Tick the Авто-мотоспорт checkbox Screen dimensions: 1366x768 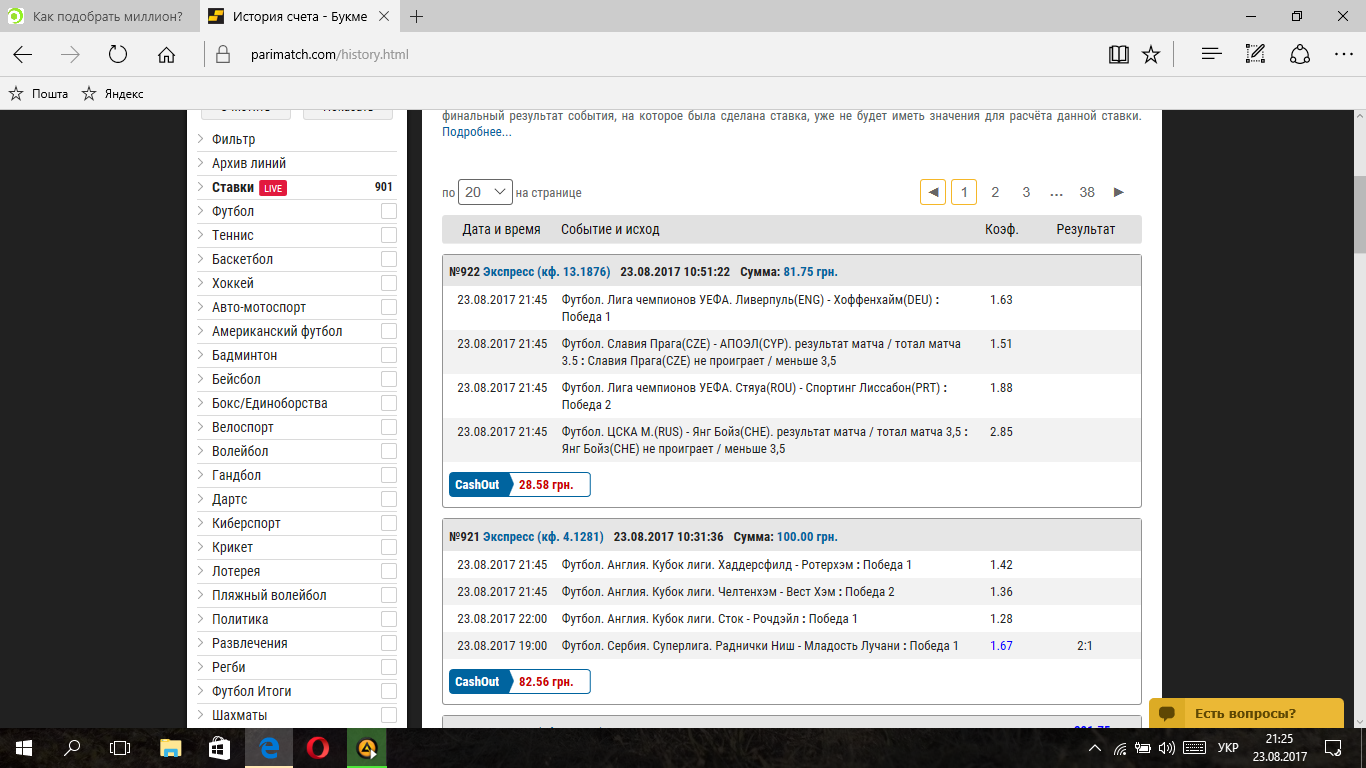pyautogui.click(x=389, y=307)
